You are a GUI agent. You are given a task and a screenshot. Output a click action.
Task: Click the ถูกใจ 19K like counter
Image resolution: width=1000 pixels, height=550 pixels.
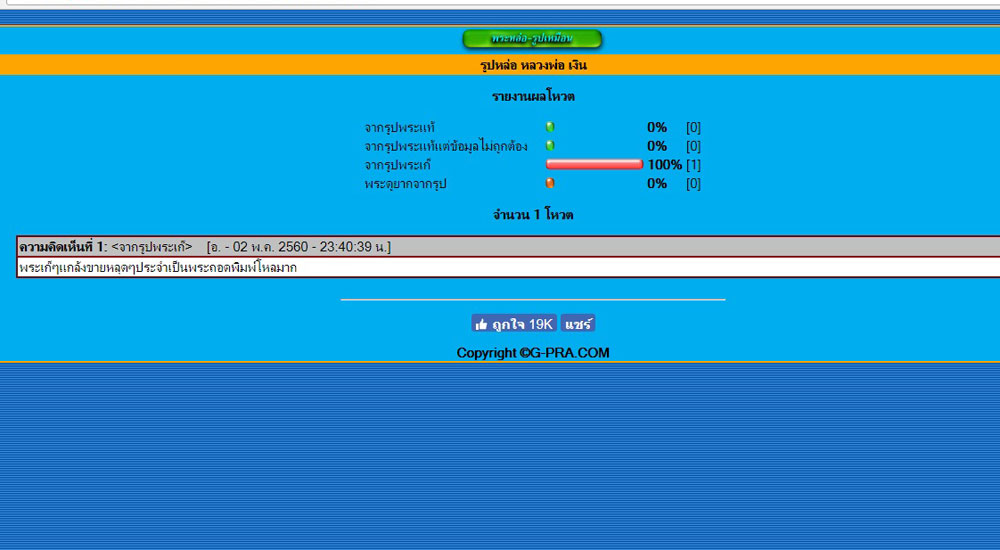[x=514, y=324]
